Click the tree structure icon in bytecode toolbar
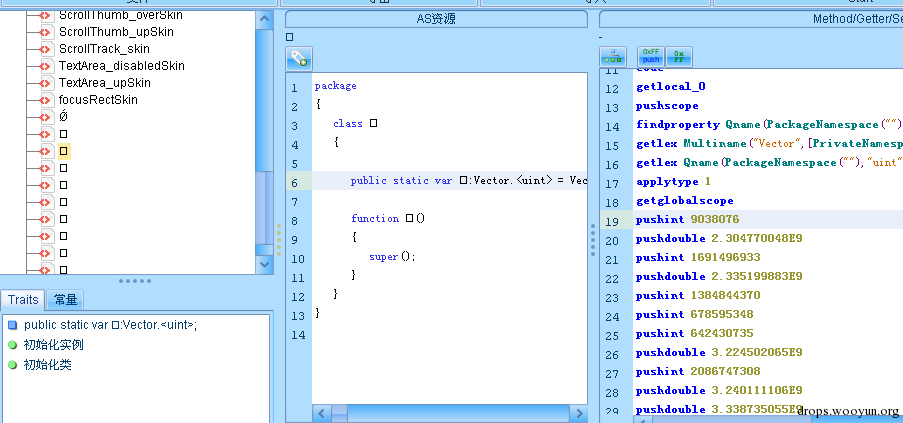The width and height of the screenshot is (903, 423). tap(613, 56)
